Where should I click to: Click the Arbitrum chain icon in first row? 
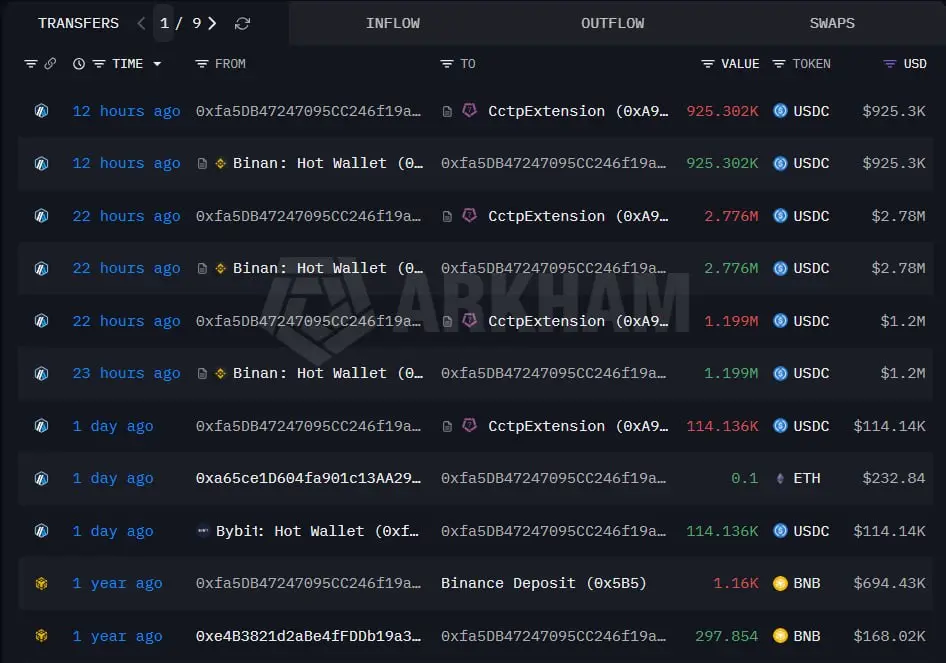tap(42, 111)
